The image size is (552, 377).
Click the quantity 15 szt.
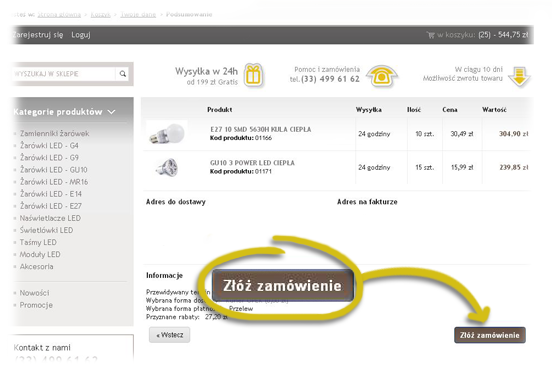point(425,168)
